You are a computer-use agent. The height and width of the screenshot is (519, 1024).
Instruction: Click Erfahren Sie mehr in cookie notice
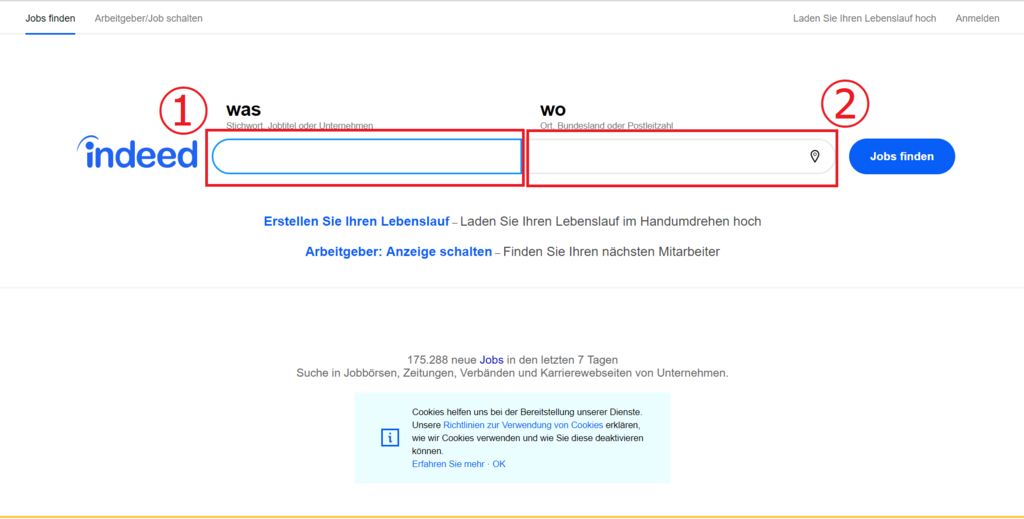[x=448, y=464]
